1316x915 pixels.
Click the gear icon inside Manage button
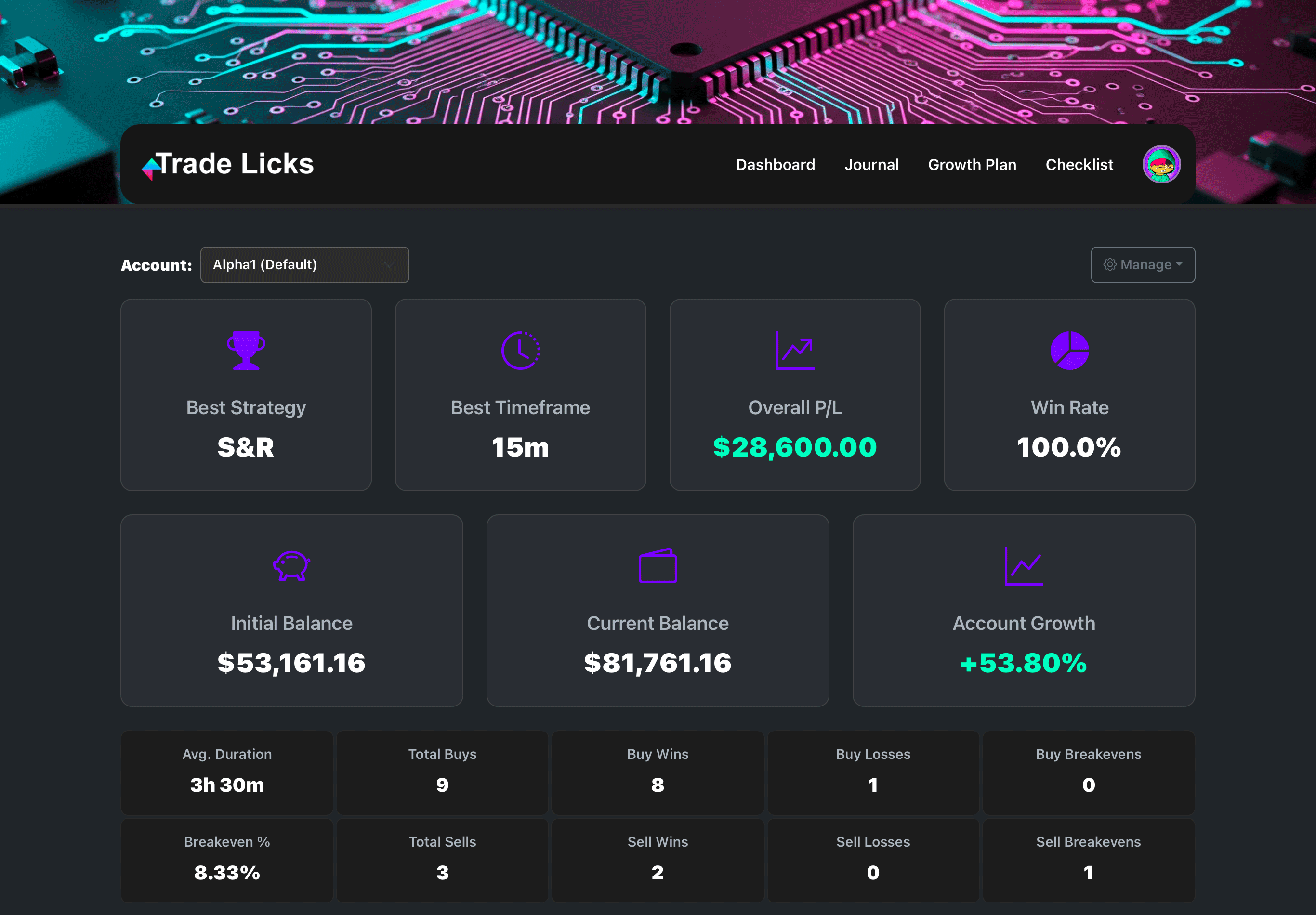click(x=1110, y=265)
